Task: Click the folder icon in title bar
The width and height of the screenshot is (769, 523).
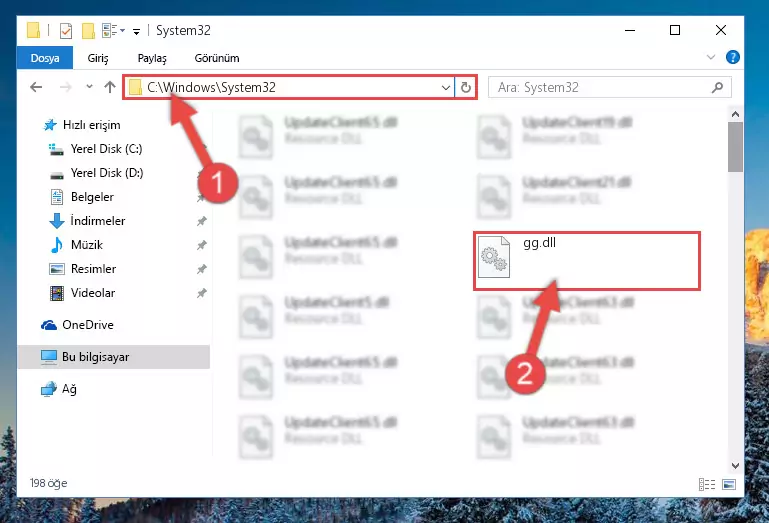Action: tap(33, 30)
